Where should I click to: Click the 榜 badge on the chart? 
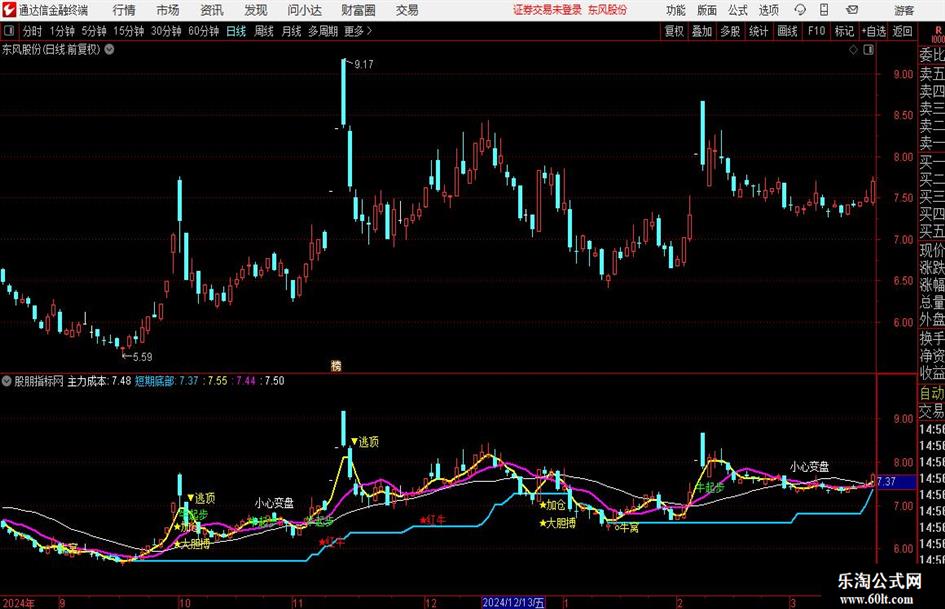point(336,365)
